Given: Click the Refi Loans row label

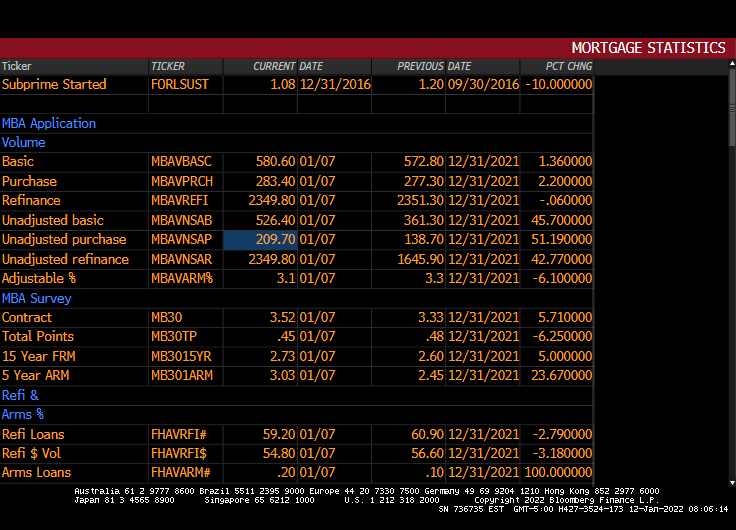Looking at the screenshot, I should click(x=33, y=434).
